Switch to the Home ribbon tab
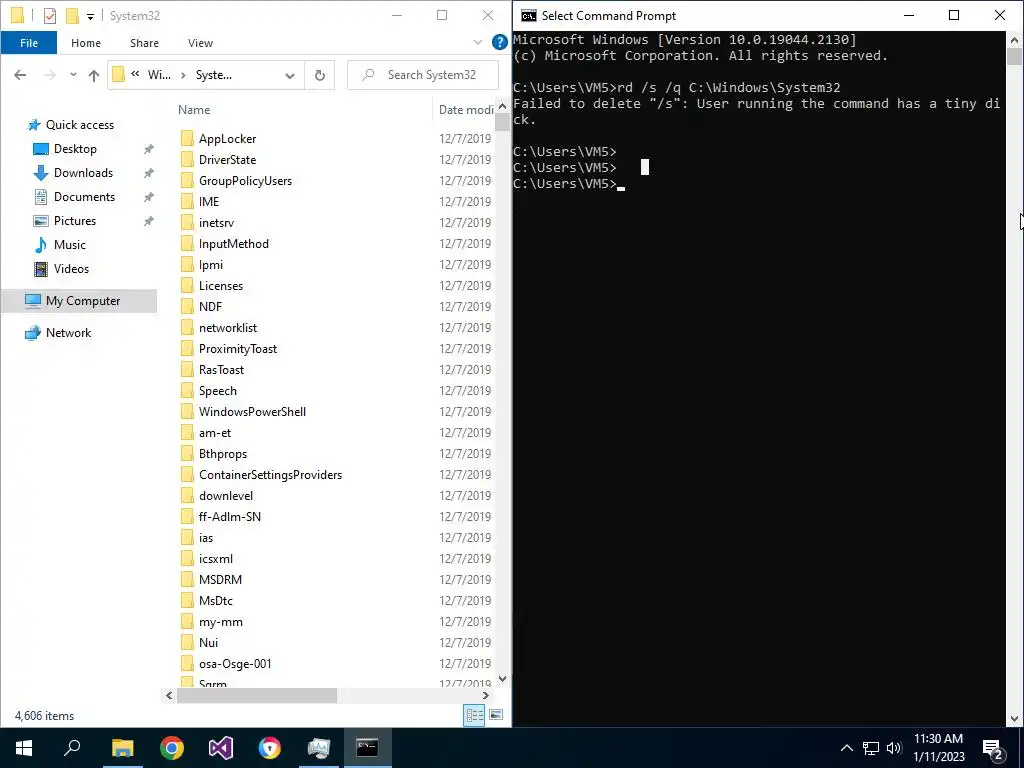 pyautogui.click(x=86, y=43)
